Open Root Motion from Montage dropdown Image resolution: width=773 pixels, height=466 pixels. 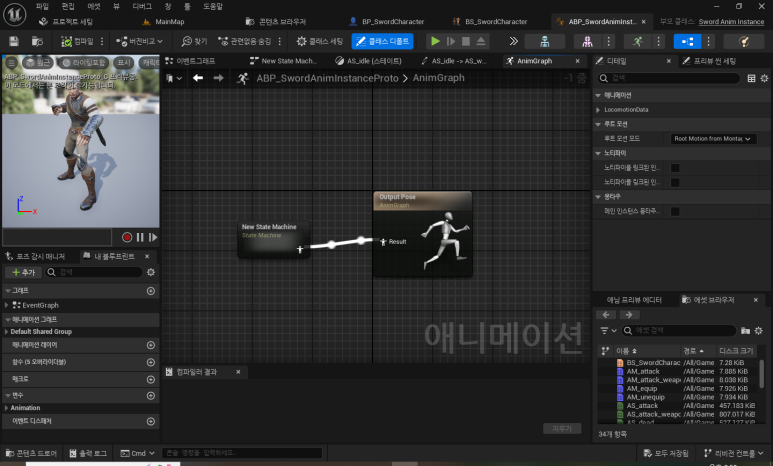pyautogui.click(x=712, y=139)
